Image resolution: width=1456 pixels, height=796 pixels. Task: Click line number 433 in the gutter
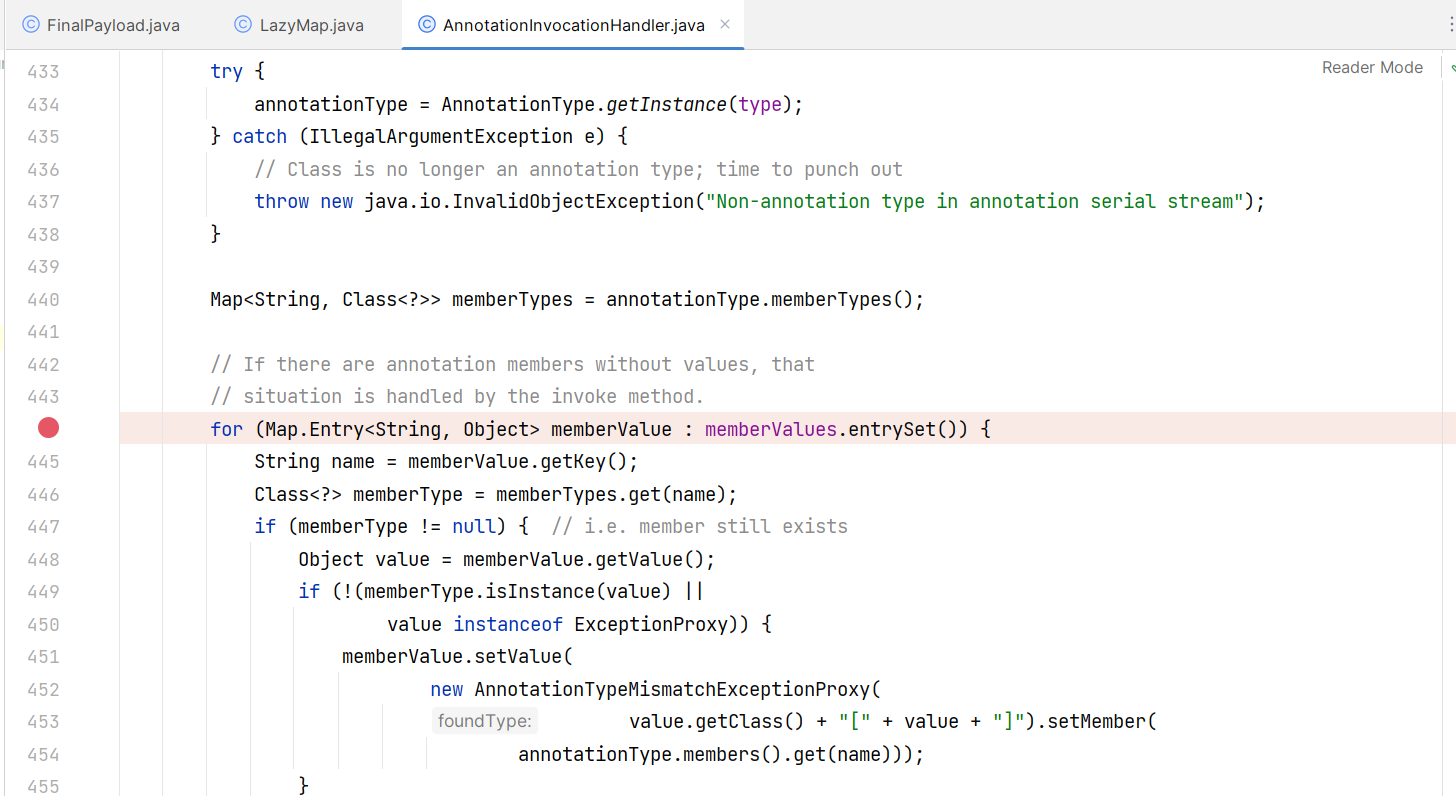click(x=43, y=72)
